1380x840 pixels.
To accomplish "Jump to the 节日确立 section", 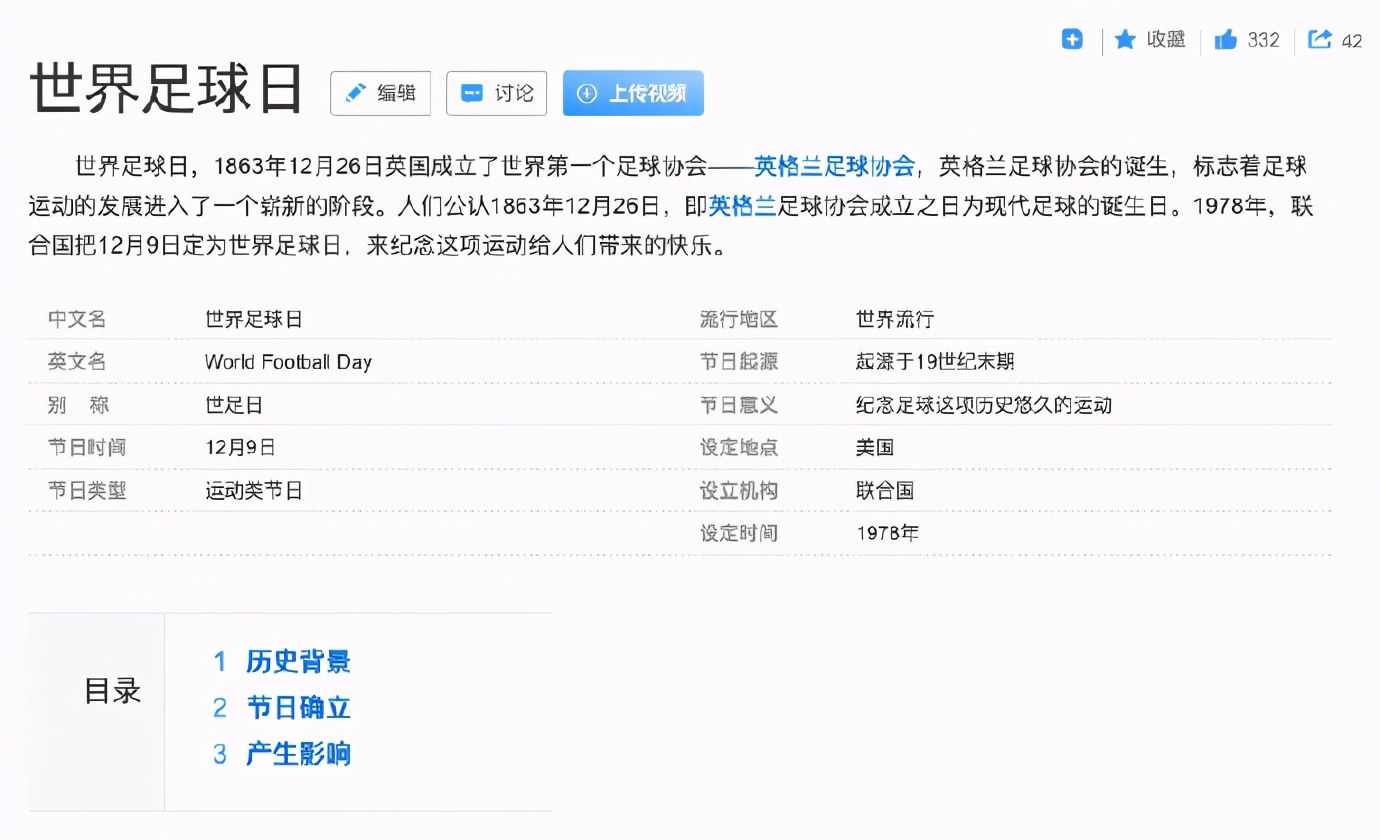I will click(299, 708).
